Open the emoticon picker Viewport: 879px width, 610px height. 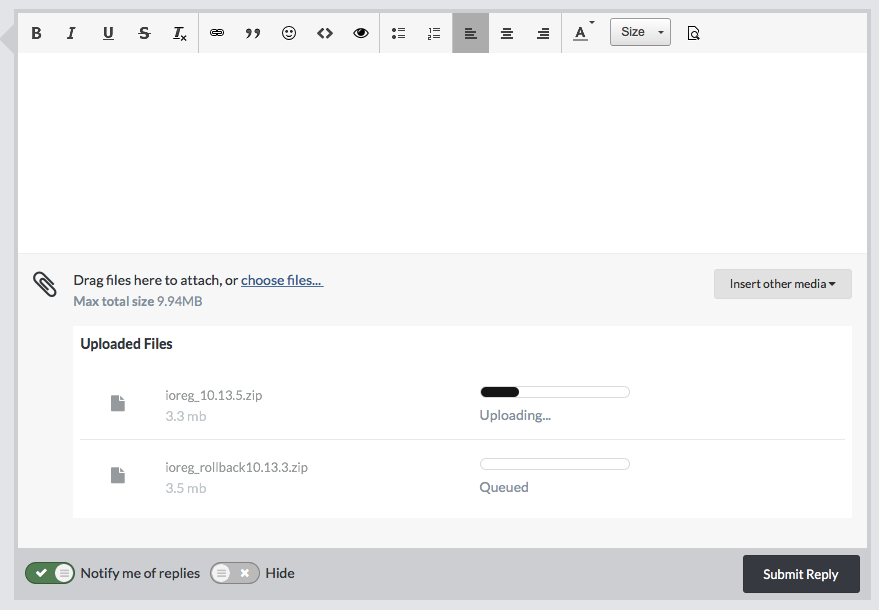289,33
